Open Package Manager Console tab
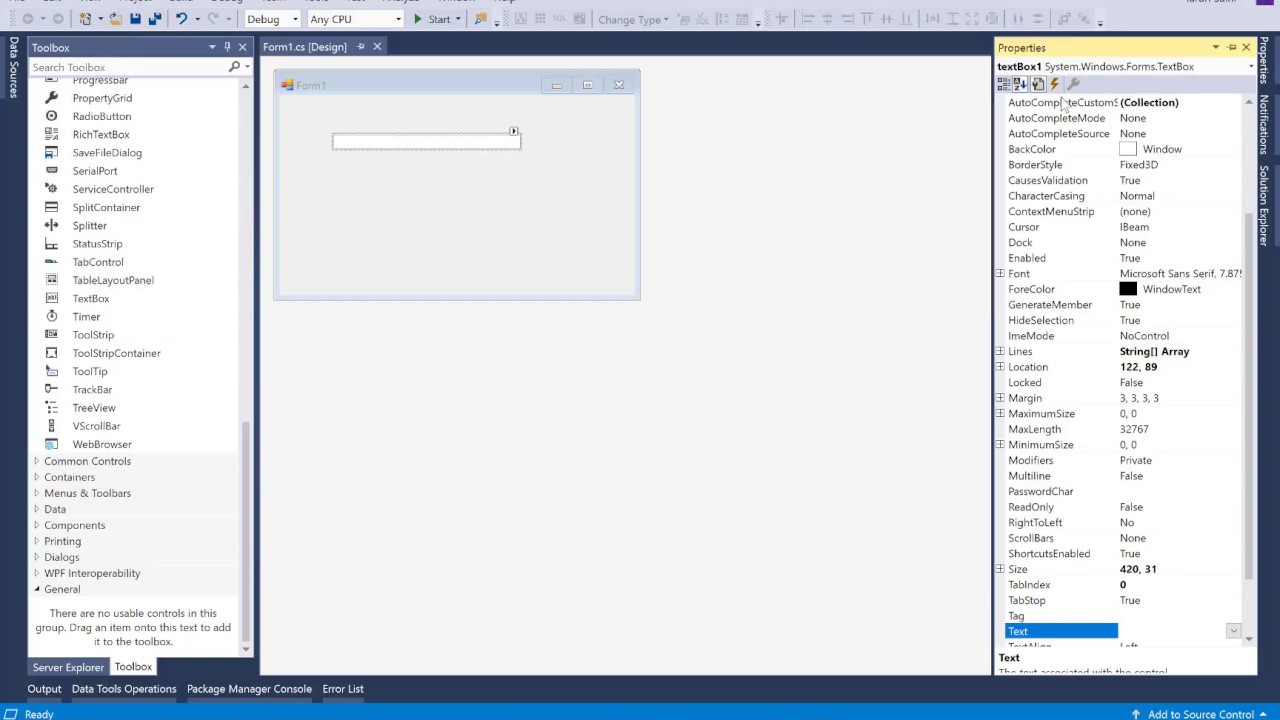 (249, 689)
